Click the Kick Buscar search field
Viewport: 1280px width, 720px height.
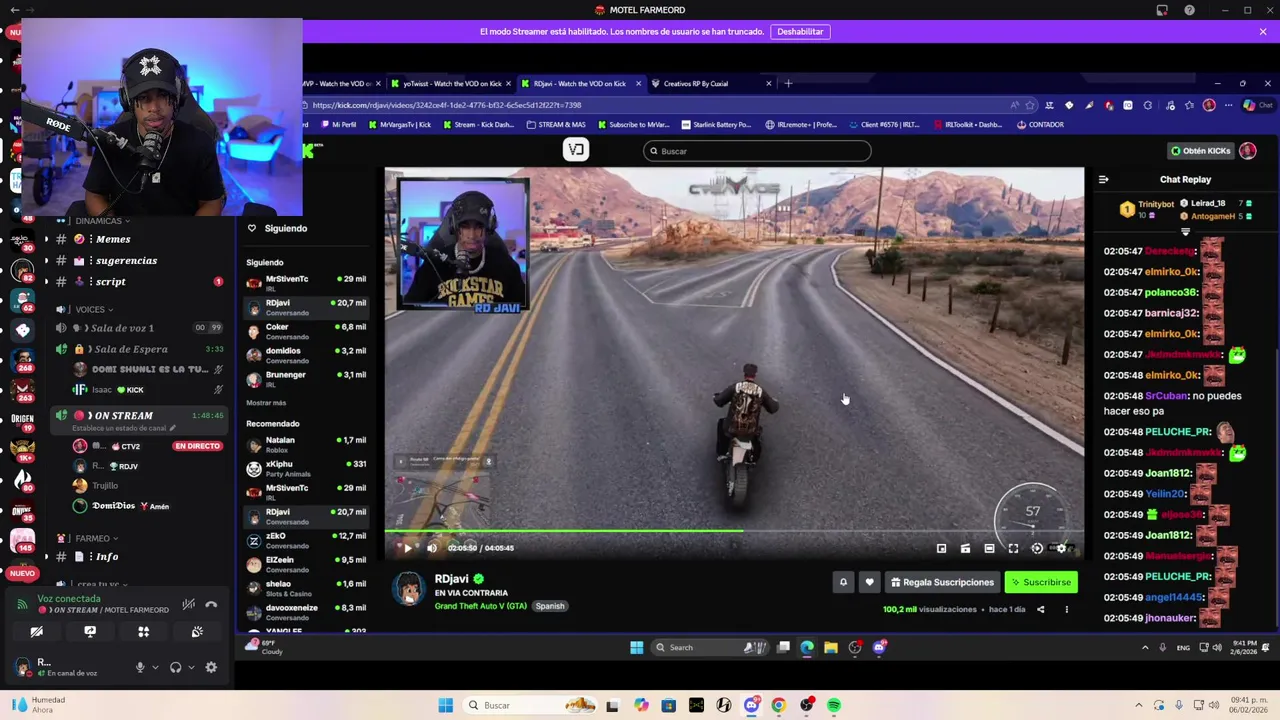pyautogui.click(x=757, y=151)
